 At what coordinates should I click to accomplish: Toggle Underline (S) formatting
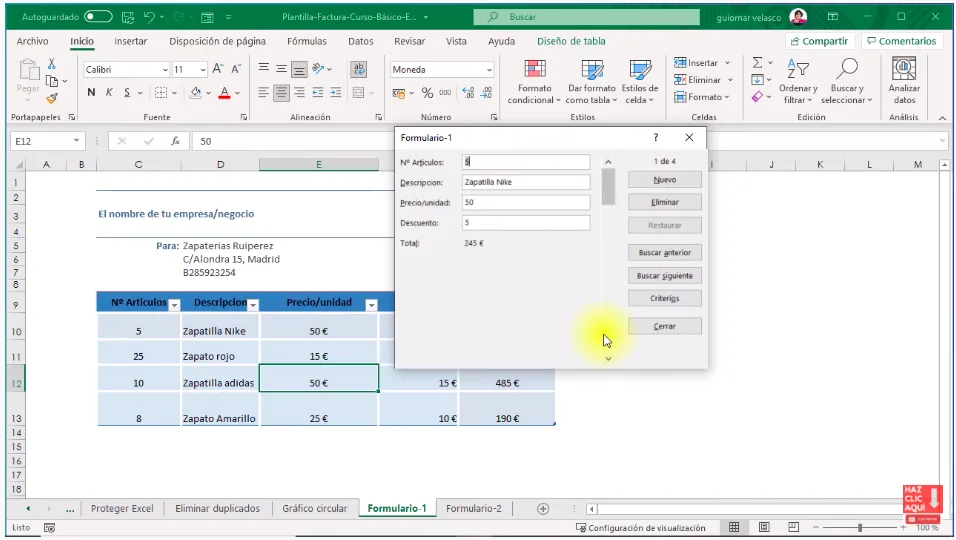point(127,93)
